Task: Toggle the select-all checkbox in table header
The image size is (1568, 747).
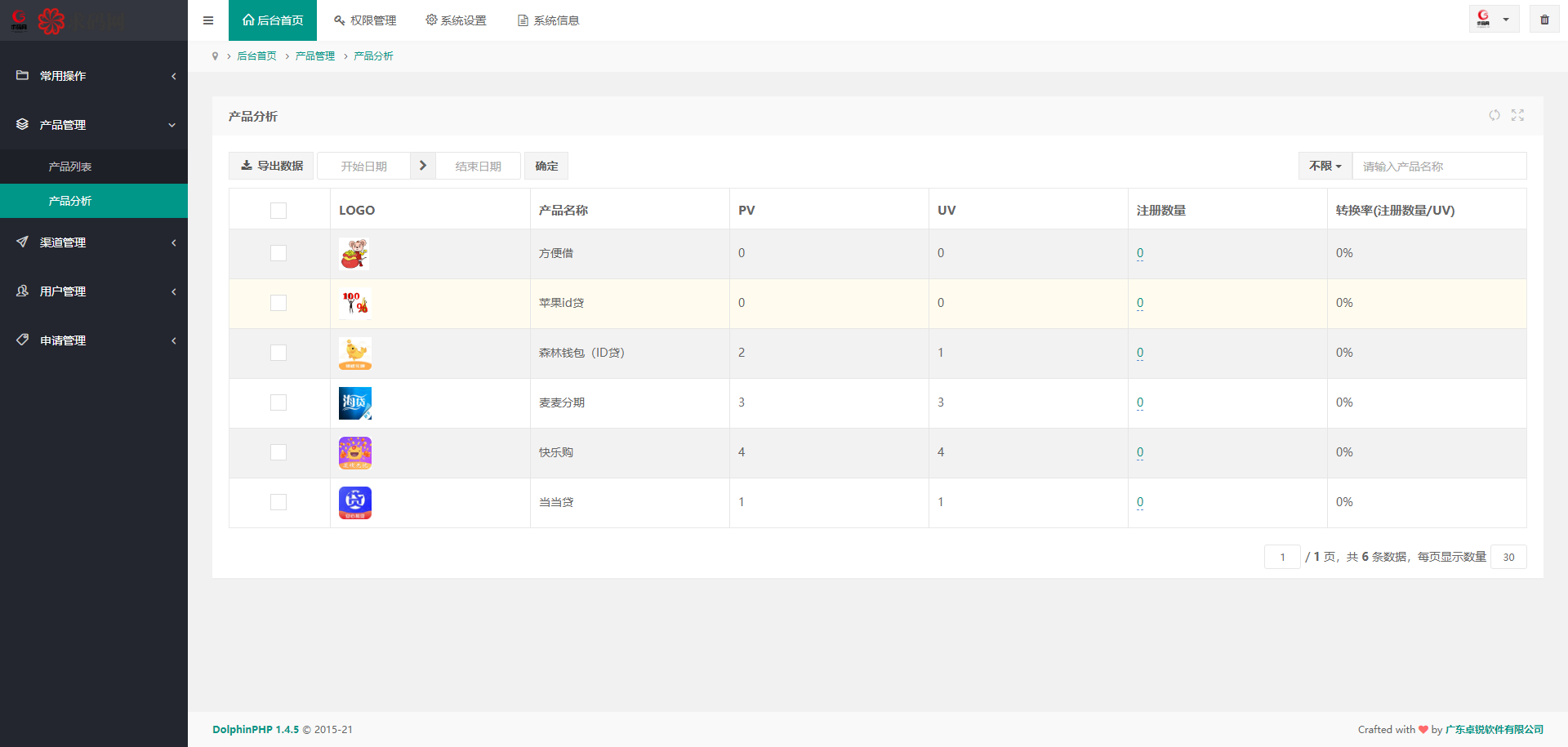Action: pyautogui.click(x=278, y=211)
